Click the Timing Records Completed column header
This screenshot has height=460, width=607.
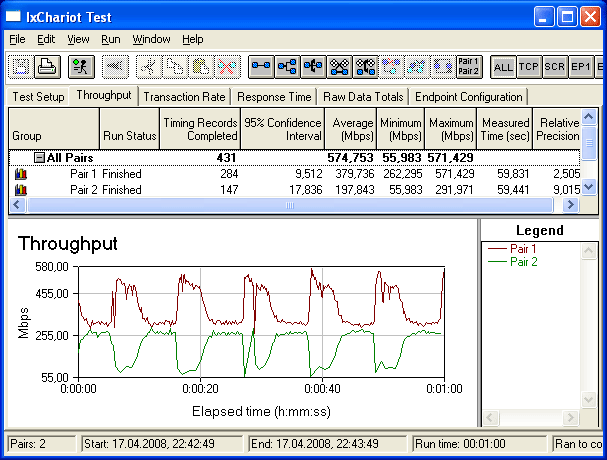(200, 129)
